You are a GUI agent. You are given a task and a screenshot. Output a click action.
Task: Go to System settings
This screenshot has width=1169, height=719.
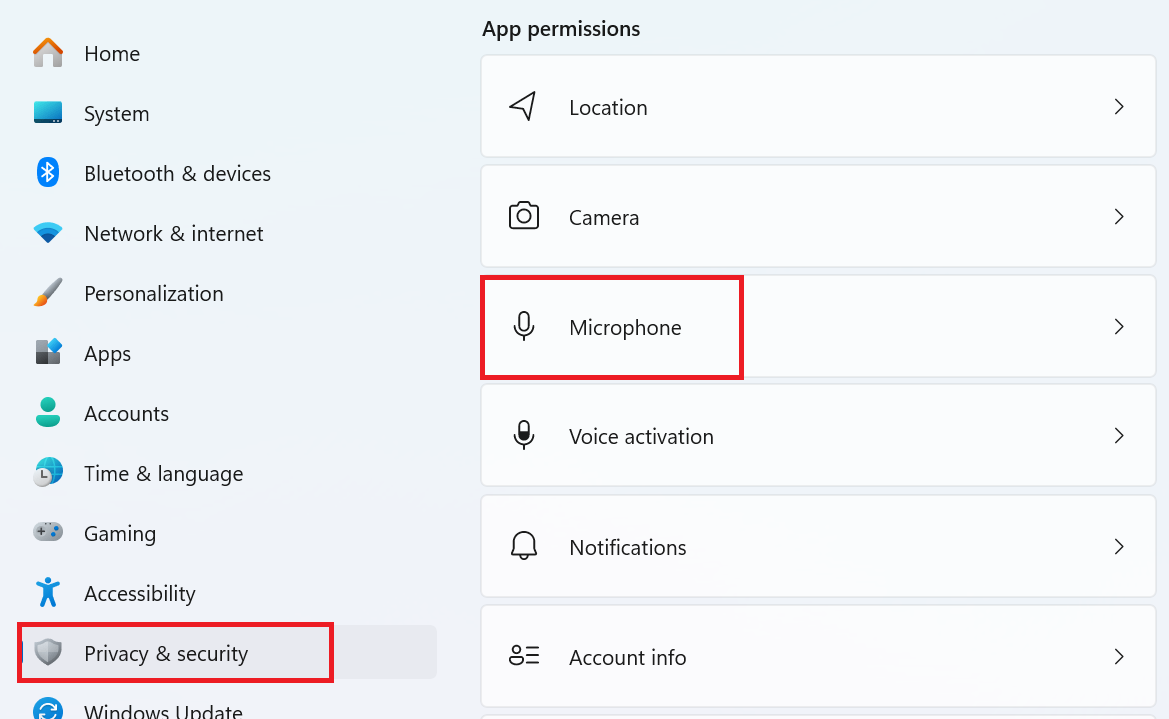pos(116,113)
